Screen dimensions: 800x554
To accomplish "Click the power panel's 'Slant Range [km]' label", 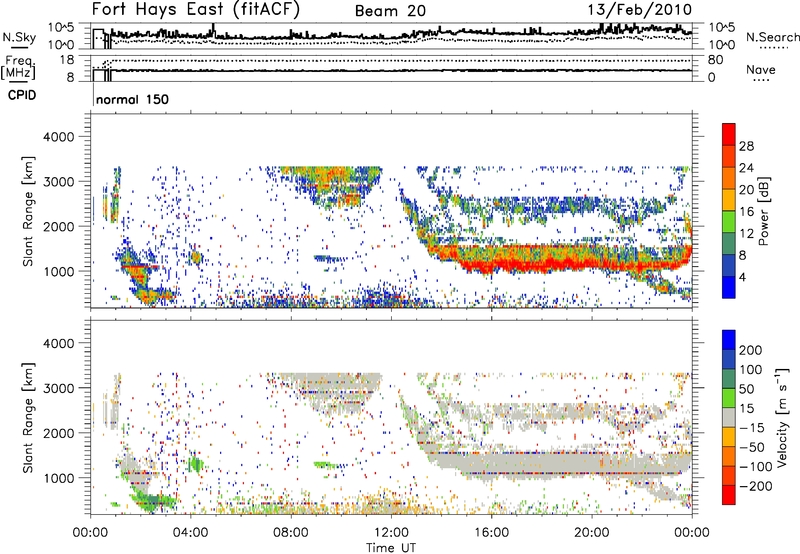I will click(x=28, y=211).
